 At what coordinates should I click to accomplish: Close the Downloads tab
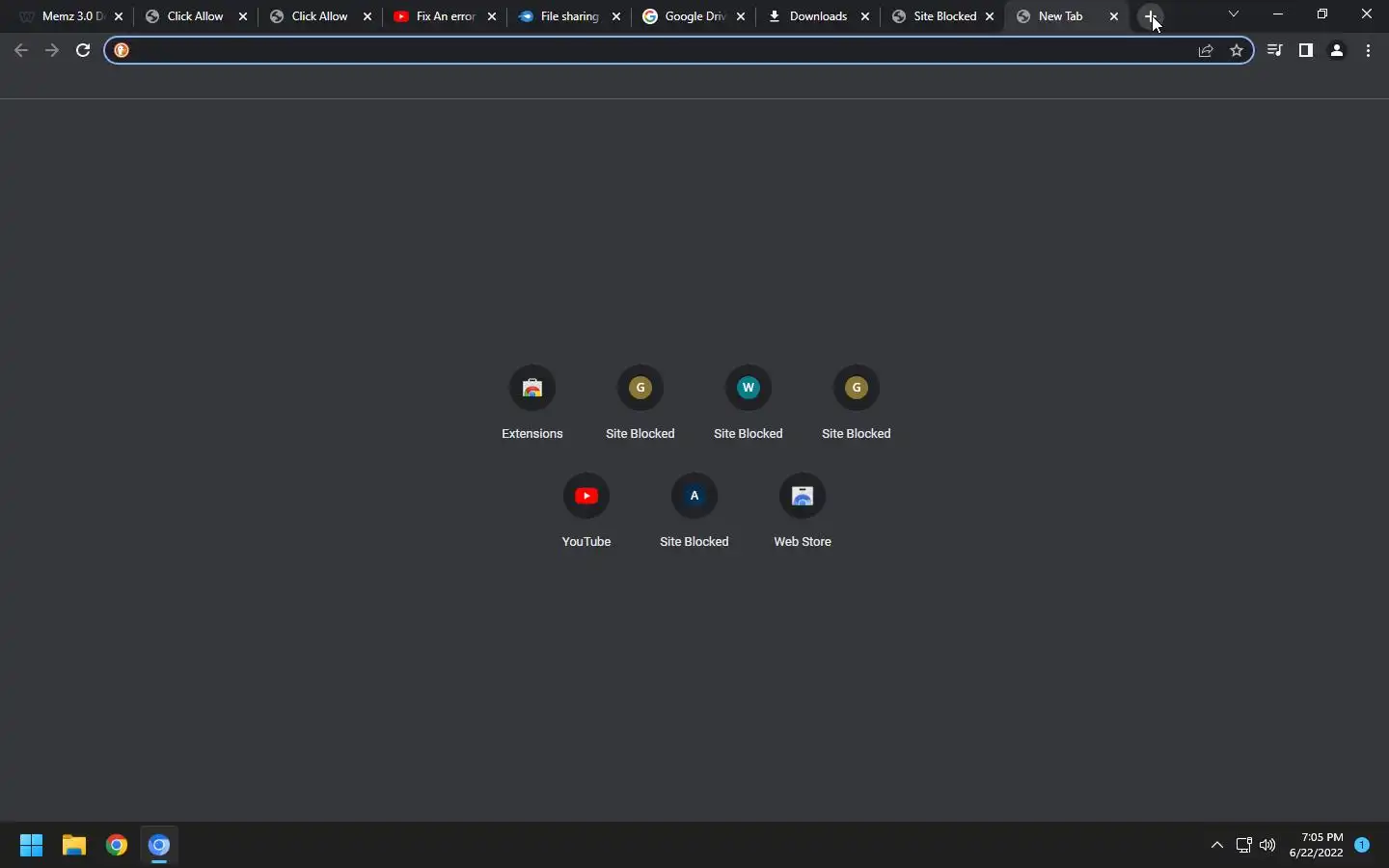click(x=865, y=16)
